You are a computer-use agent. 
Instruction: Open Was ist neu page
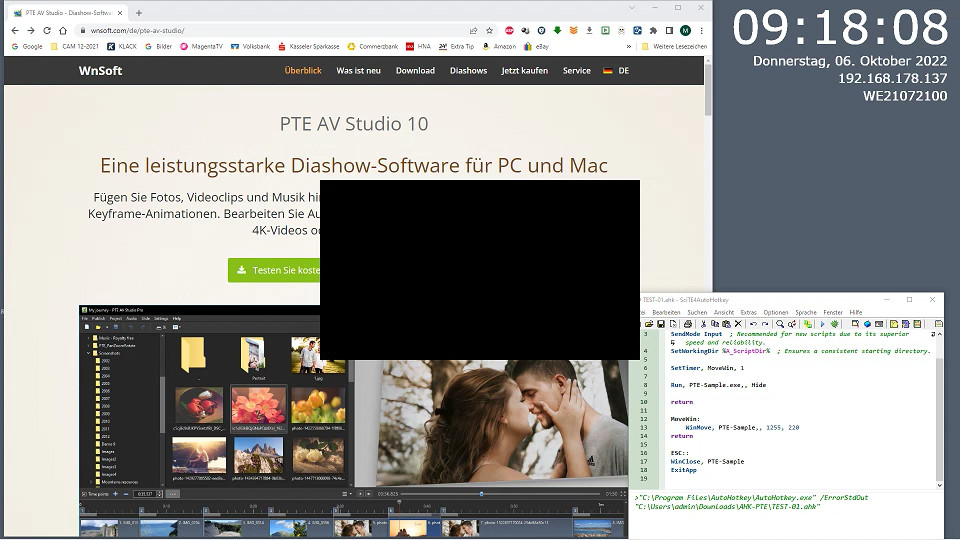[x=358, y=70]
